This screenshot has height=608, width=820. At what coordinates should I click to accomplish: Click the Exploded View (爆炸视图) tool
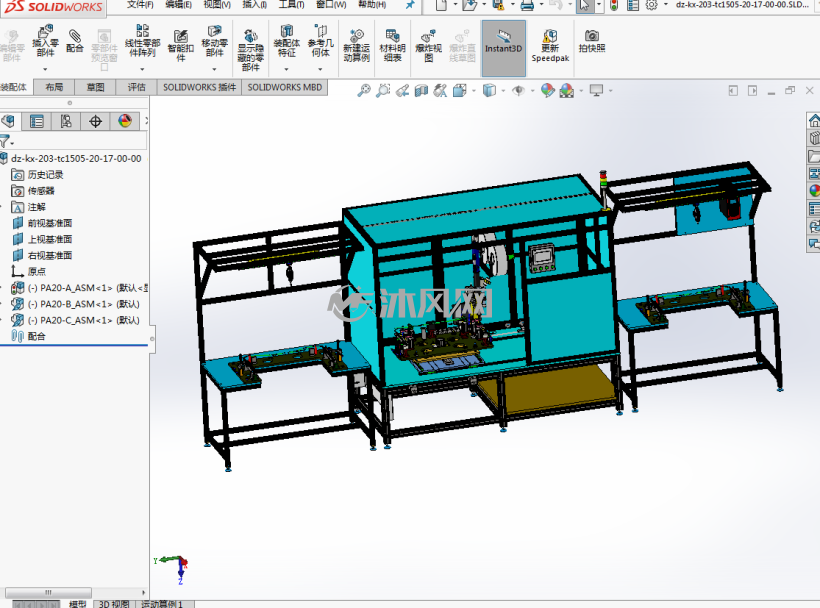coord(429,45)
